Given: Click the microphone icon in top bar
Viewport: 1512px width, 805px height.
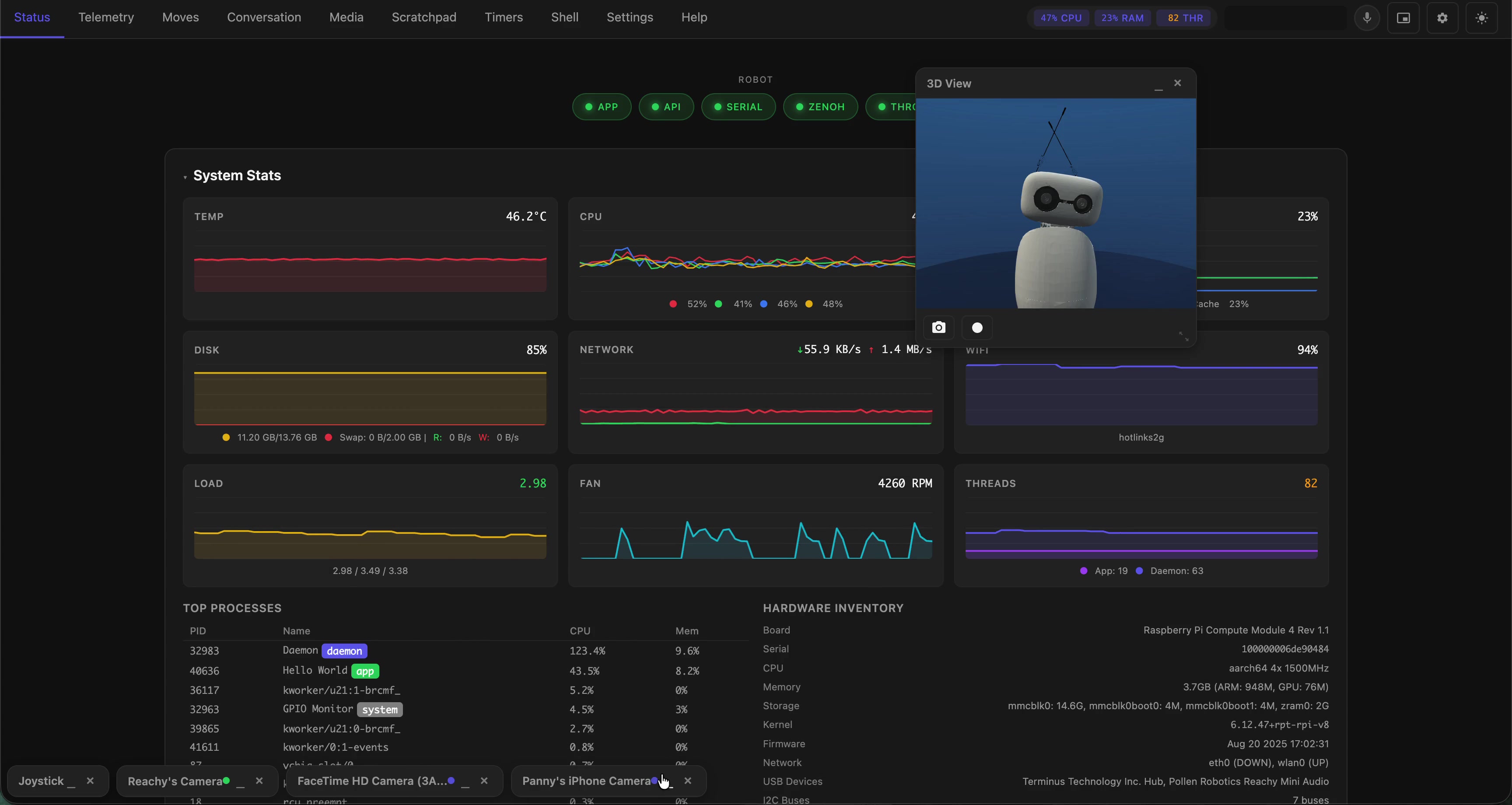Looking at the screenshot, I should point(1366,17).
